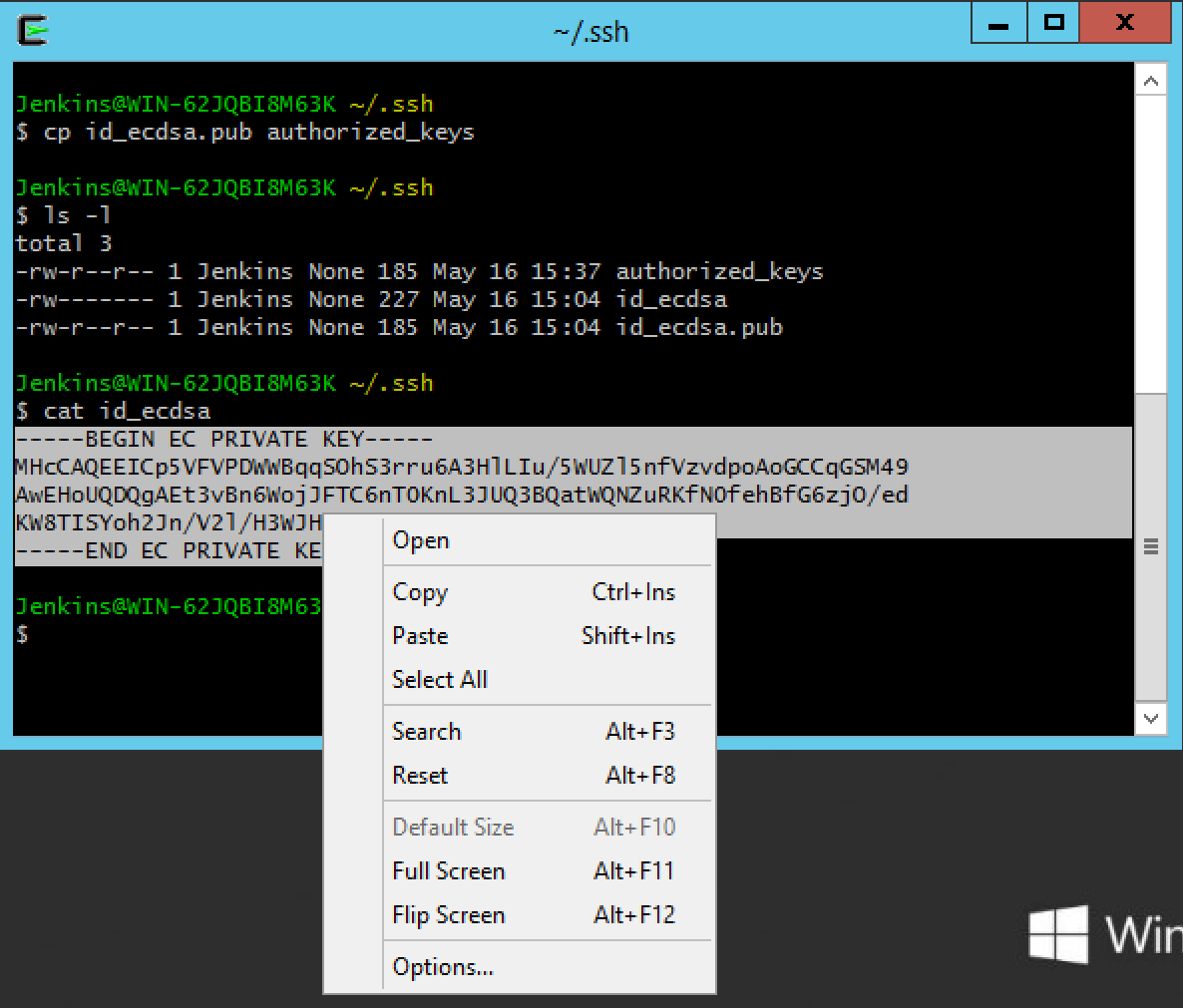Click the authorized_keys file name in listing
This screenshot has height=1008, width=1183.
pyautogui.click(x=720, y=271)
